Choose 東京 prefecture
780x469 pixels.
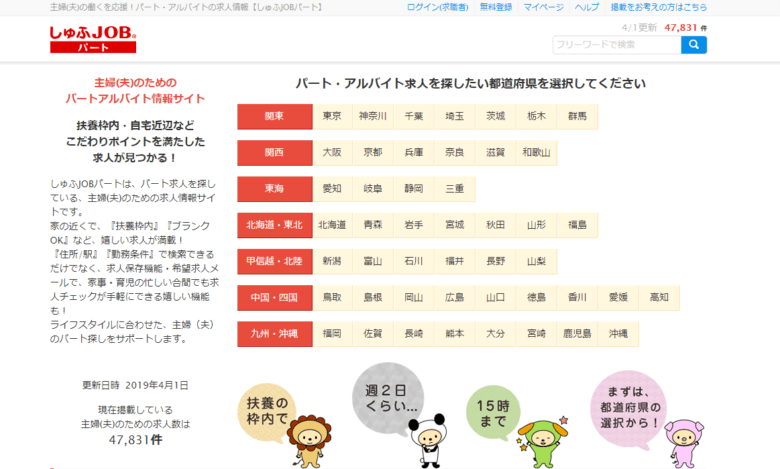tap(332, 116)
